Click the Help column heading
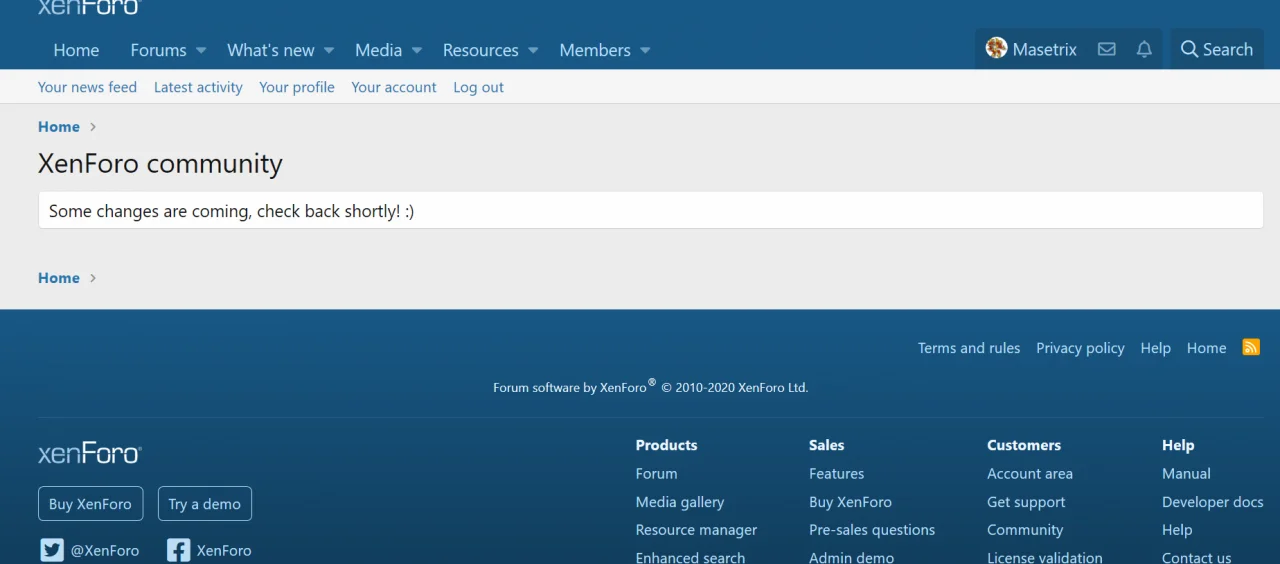This screenshot has width=1280, height=564. pyautogui.click(x=1178, y=445)
